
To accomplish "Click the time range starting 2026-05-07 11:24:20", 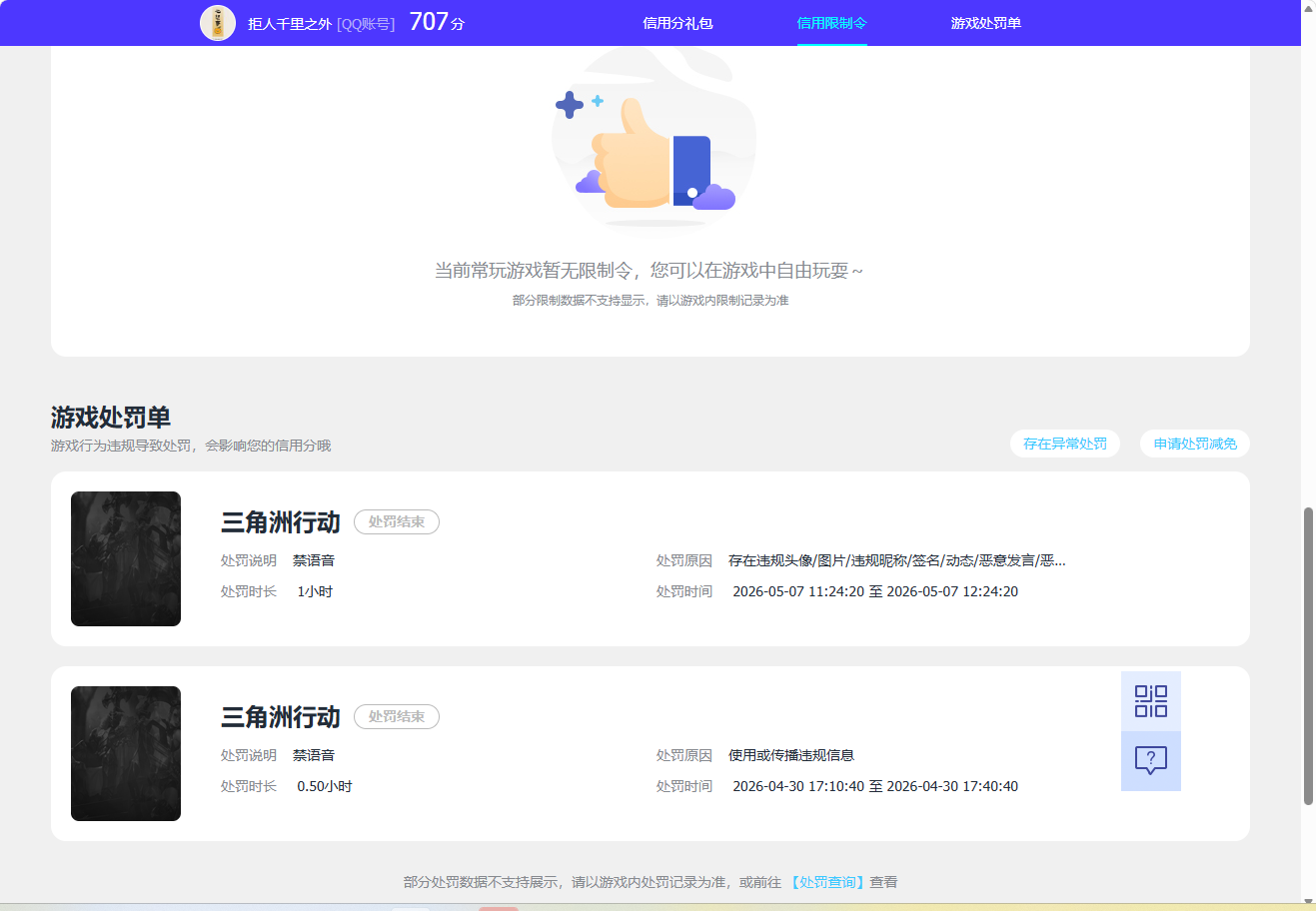I will pyautogui.click(x=875, y=591).
